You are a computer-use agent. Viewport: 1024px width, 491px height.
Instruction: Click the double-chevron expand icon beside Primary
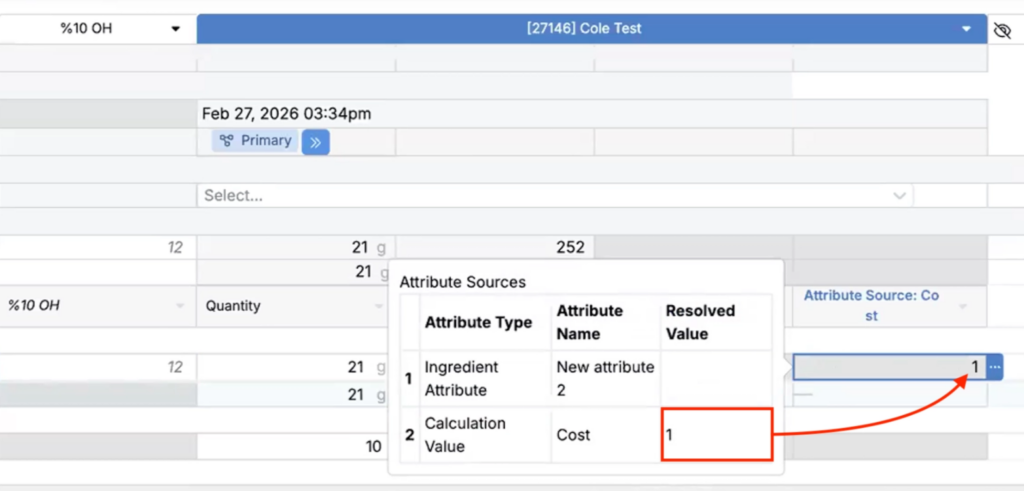[x=315, y=142]
